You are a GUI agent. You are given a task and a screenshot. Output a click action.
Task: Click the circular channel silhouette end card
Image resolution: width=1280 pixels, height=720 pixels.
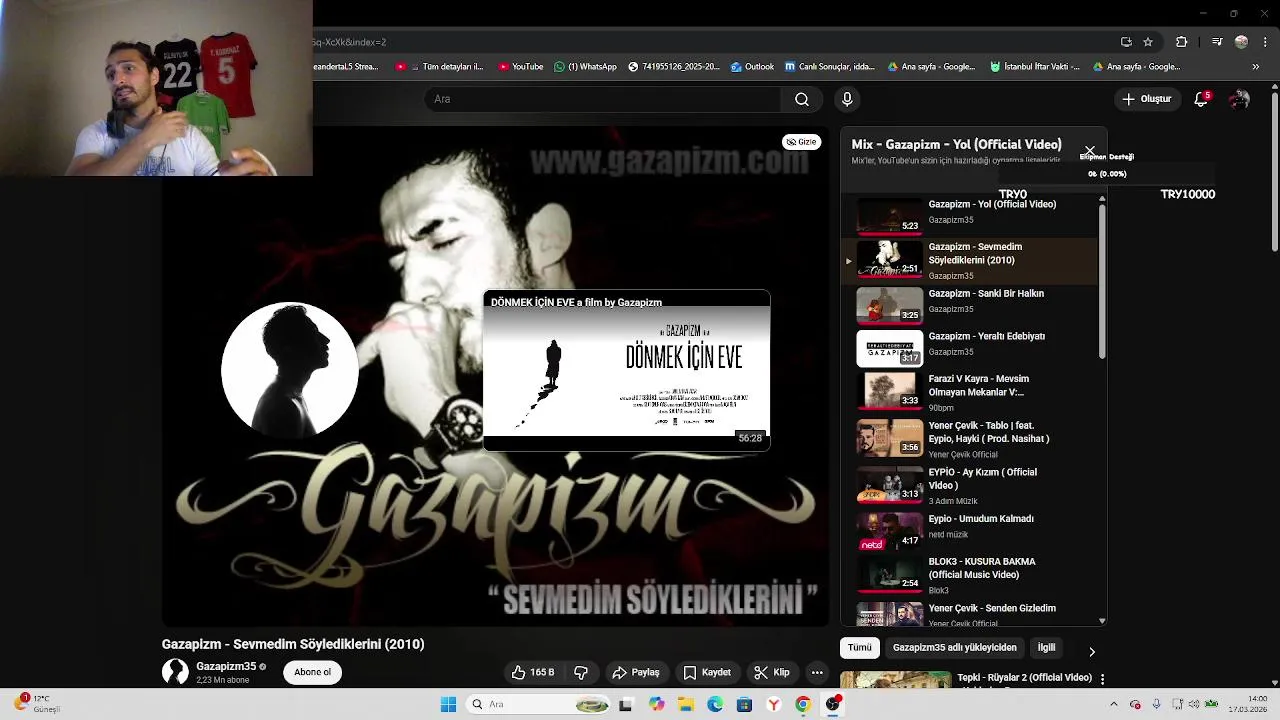(x=290, y=370)
